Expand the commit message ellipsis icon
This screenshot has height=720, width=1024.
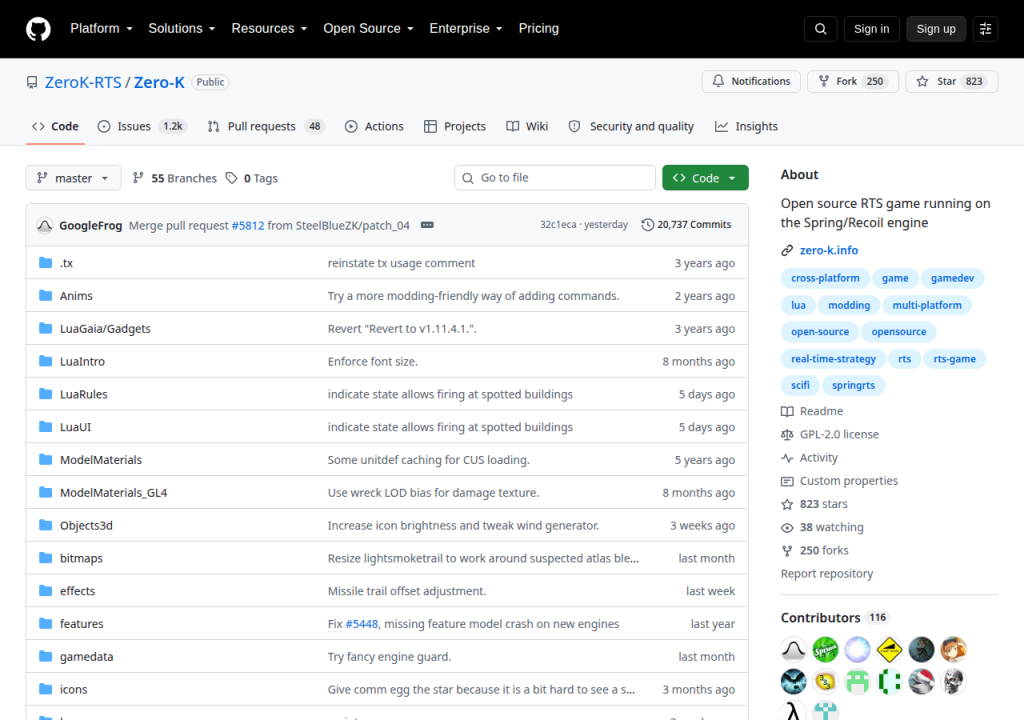click(427, 225)
